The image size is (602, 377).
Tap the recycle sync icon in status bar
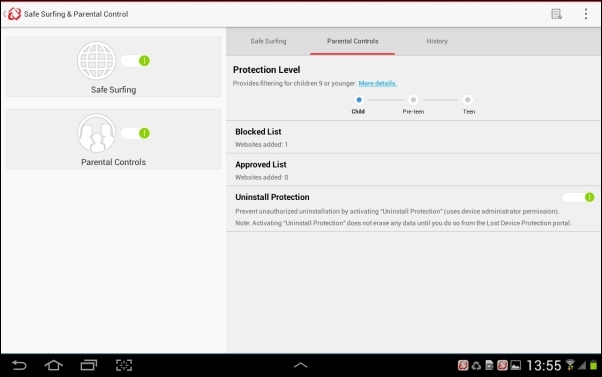click(476, 365)
